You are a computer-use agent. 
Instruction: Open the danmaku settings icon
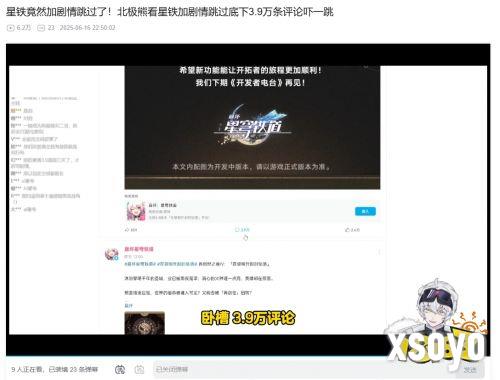139,369
